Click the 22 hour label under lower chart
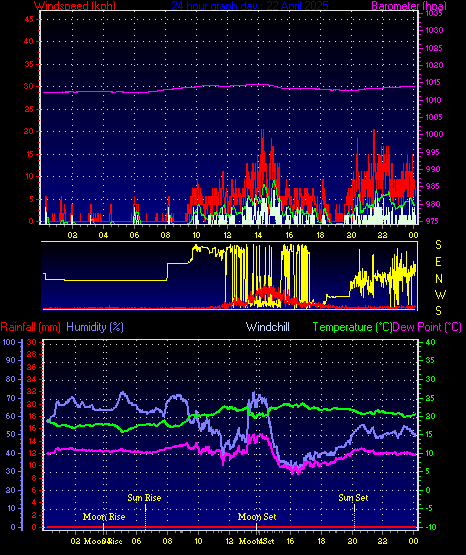The image size is (466, 555). tap(382, 541)
